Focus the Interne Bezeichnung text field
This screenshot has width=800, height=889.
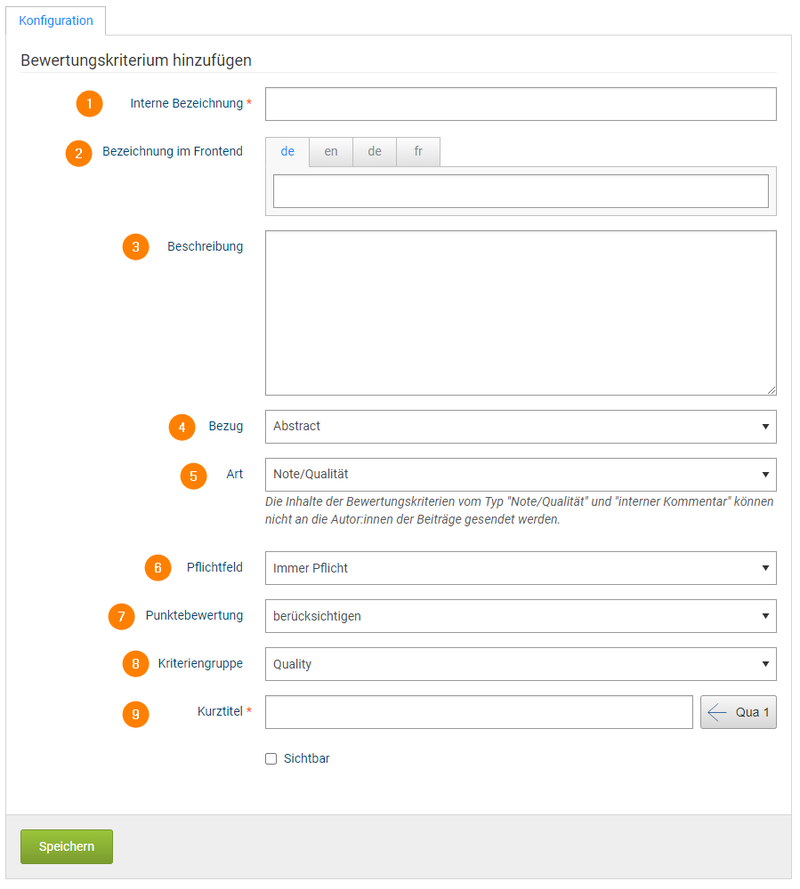click(520, 104)
